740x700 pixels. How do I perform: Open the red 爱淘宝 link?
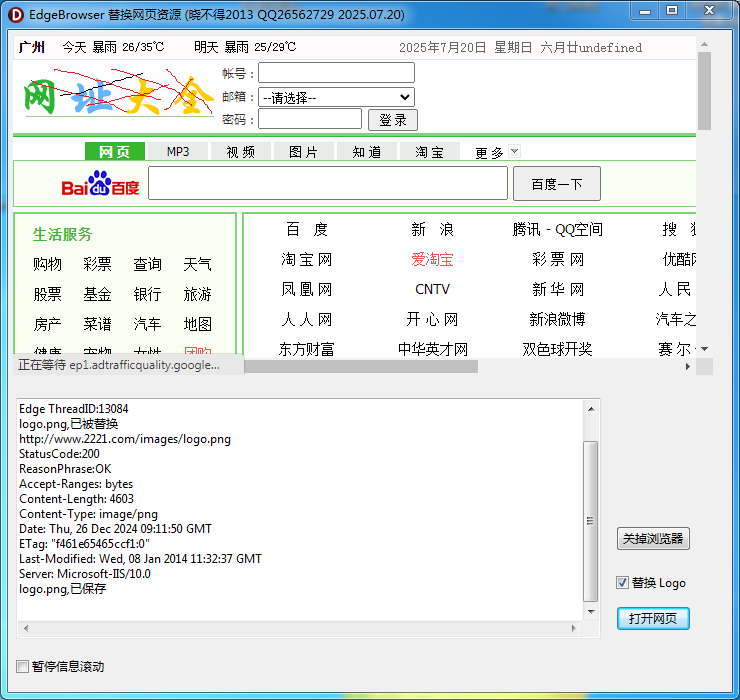(x=432, y=259)
